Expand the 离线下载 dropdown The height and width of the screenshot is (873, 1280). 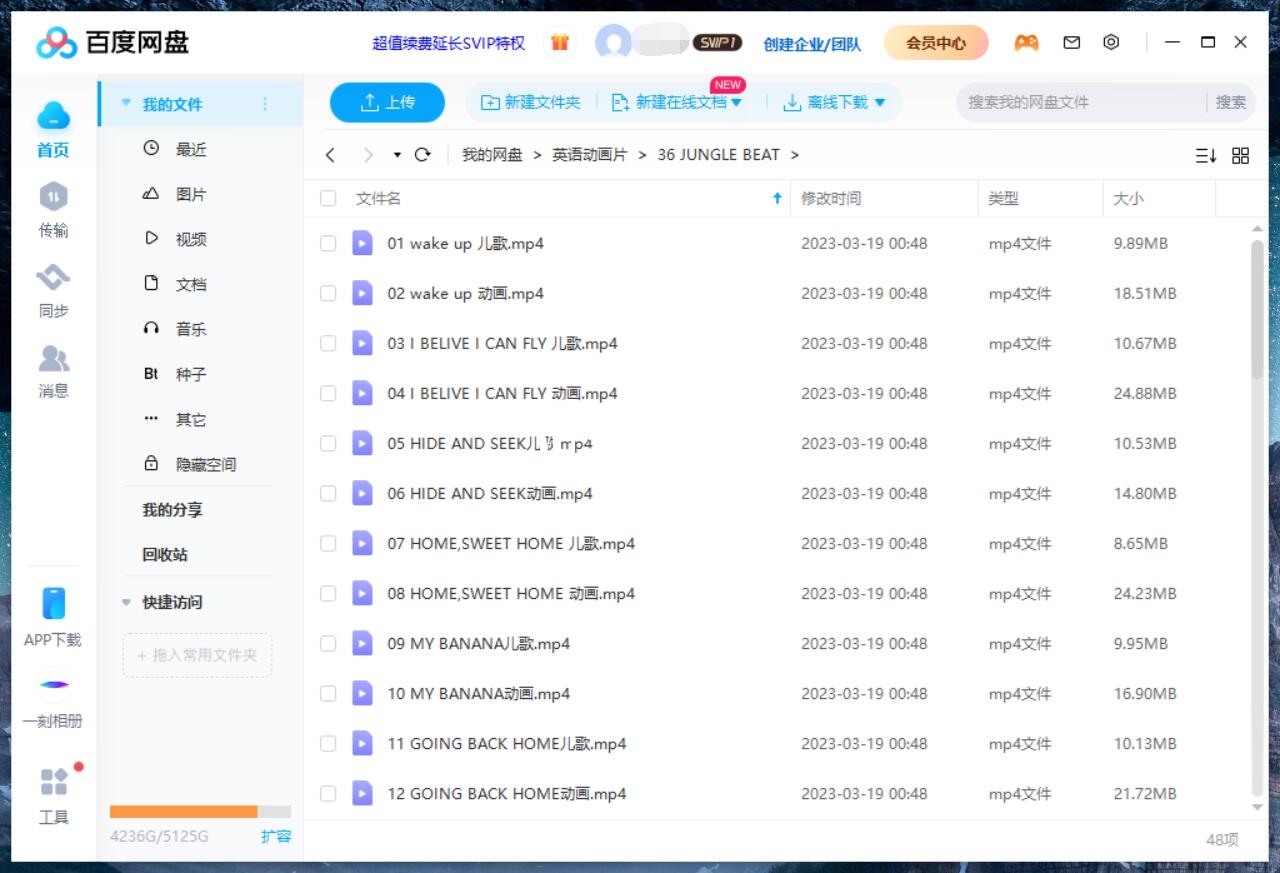point(878,101)
